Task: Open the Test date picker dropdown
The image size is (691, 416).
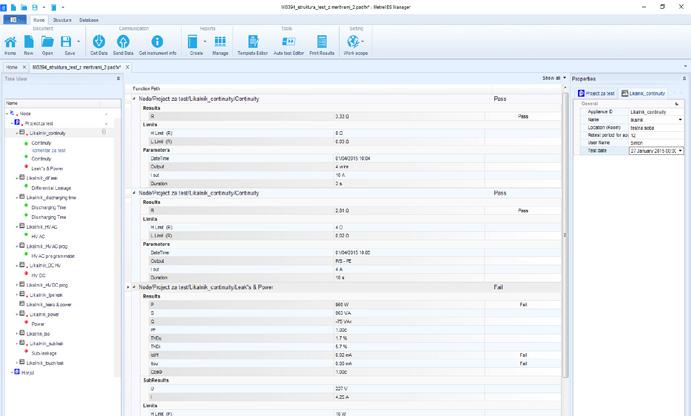Action: coord(680,151)
